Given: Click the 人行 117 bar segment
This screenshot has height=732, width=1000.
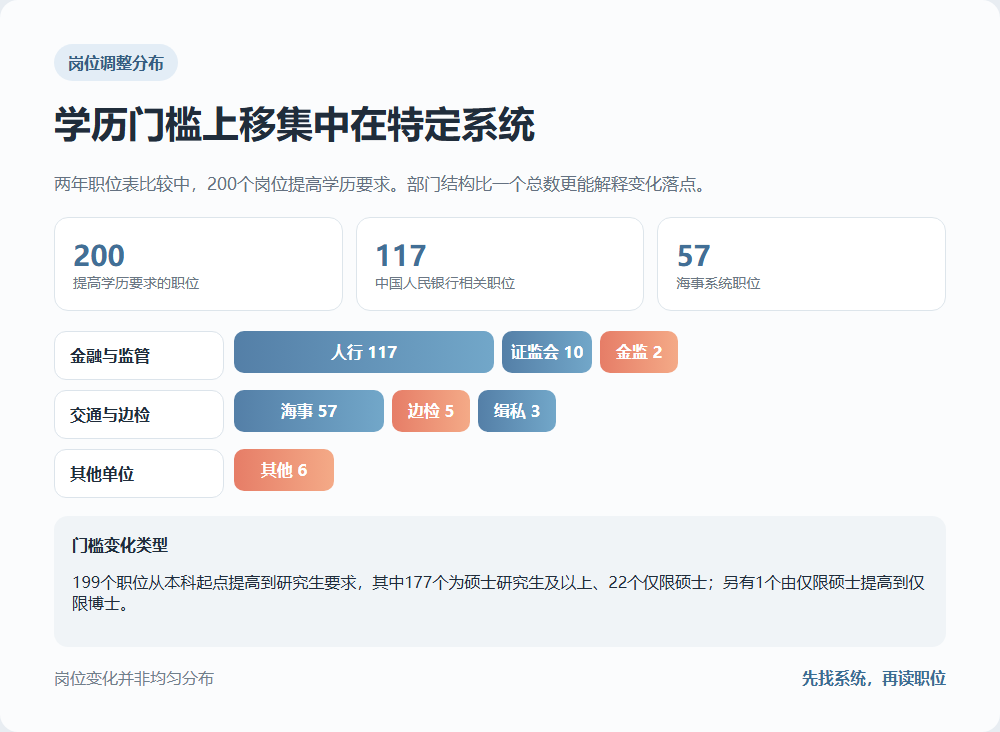Looking at the screenshot, I should tap(364, 352).
